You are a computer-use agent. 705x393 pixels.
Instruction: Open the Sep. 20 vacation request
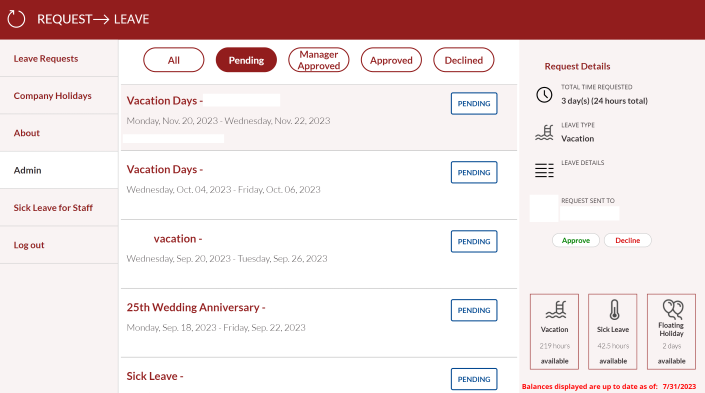click(319, 254)
